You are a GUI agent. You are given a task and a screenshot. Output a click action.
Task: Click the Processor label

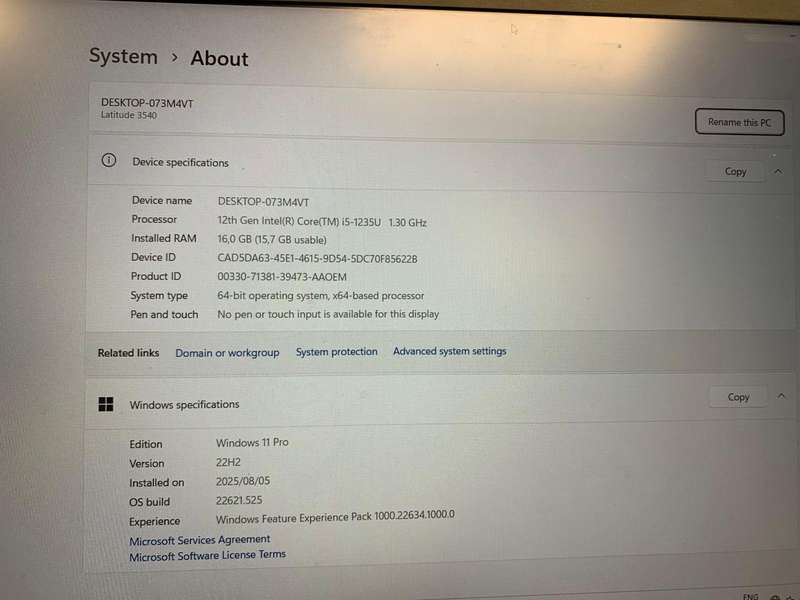pyautogui.click(x=154, y=219)
